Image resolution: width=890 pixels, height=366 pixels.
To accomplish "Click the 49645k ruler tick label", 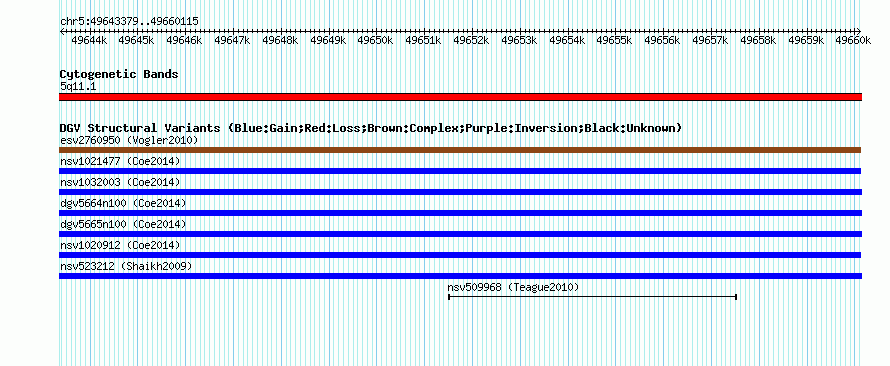I will click(x=136, y=40).
